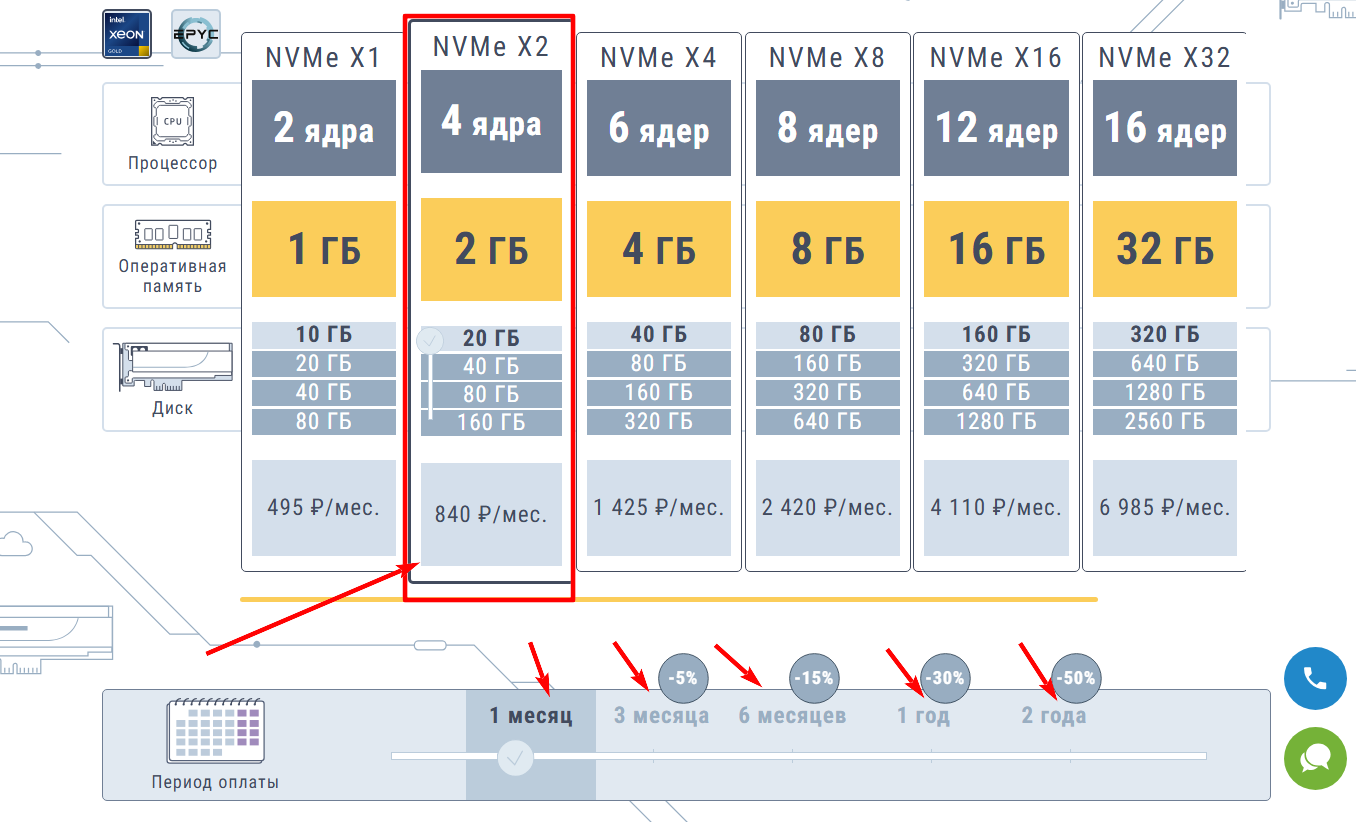Click the -50% discount badge

(1075, 677)
